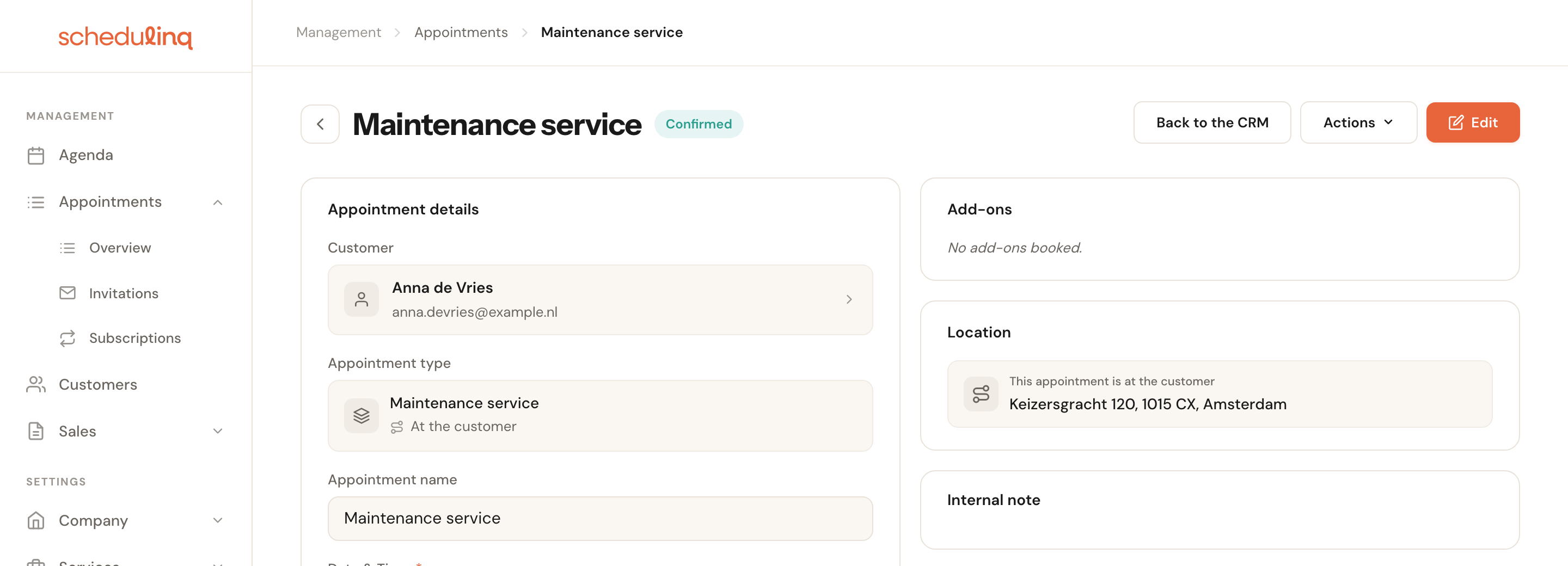Click the layers icon beside Maintenance service type

click(x=362, y=416)
